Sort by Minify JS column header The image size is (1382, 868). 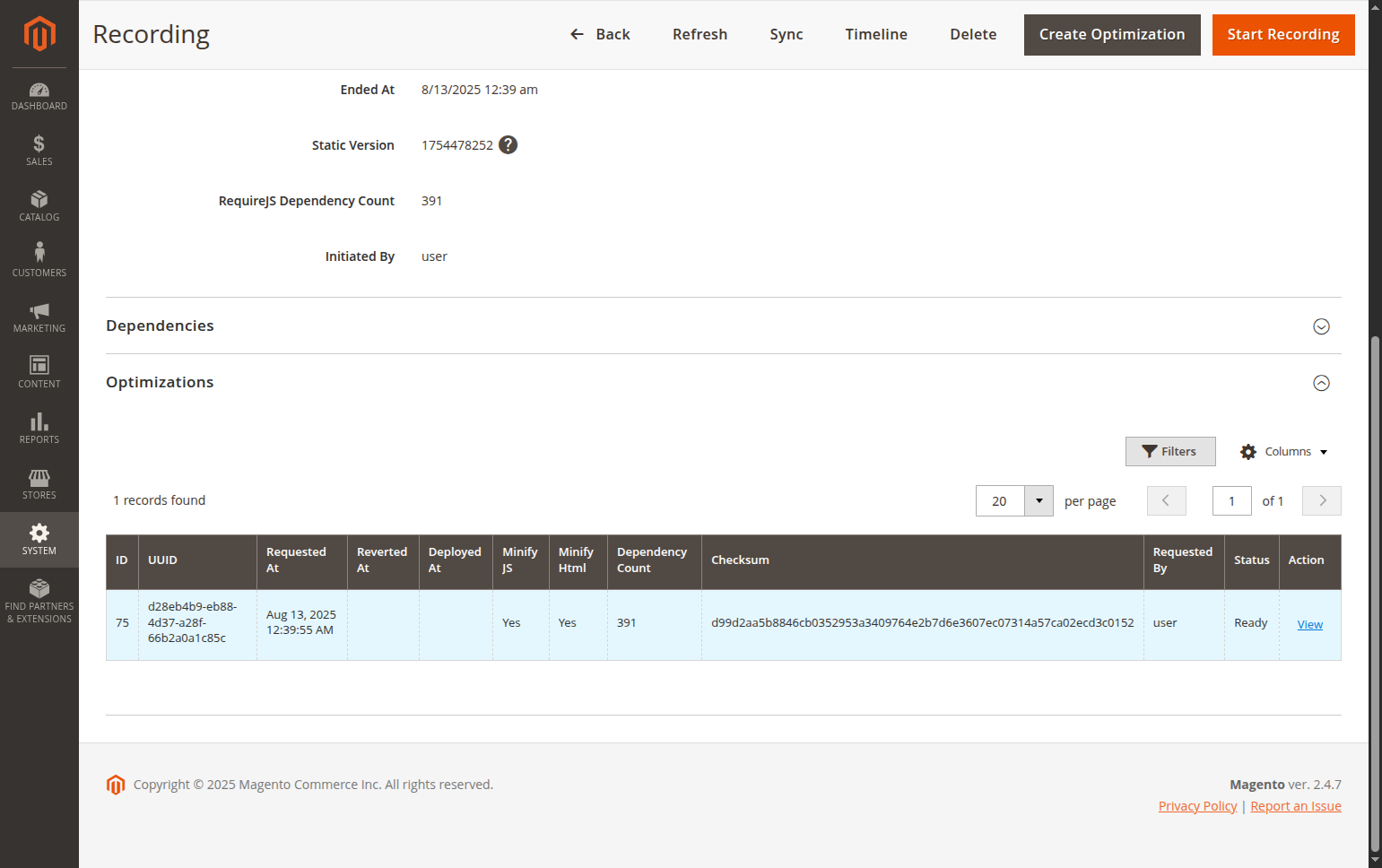(521, 560)
